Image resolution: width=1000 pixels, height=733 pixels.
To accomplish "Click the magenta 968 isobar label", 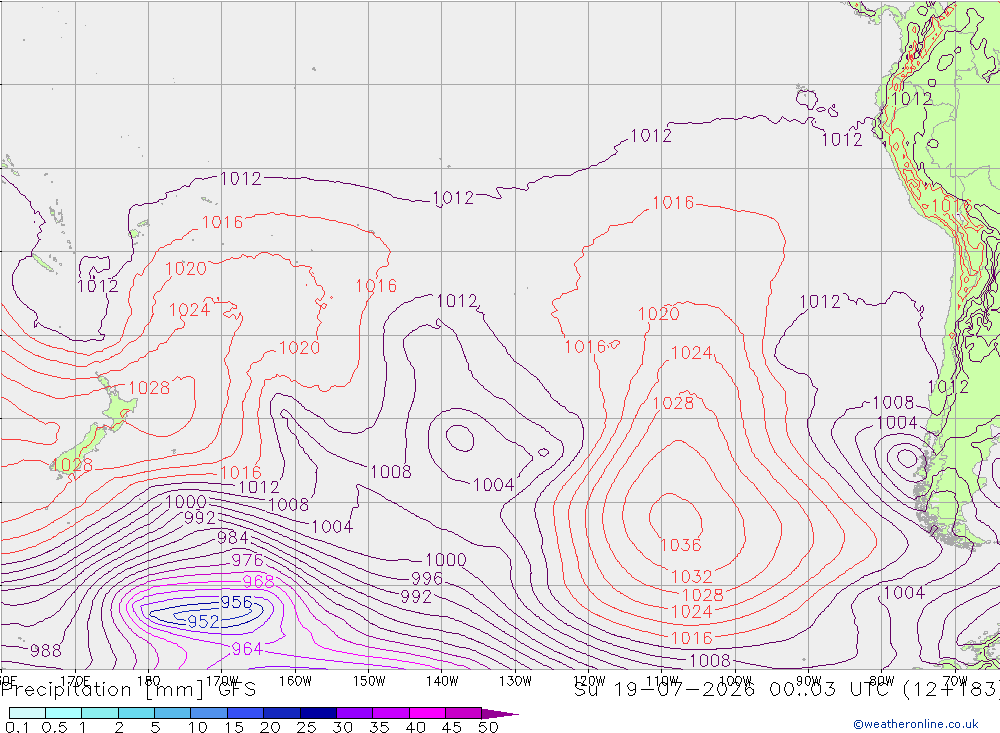I will point(258,581).
